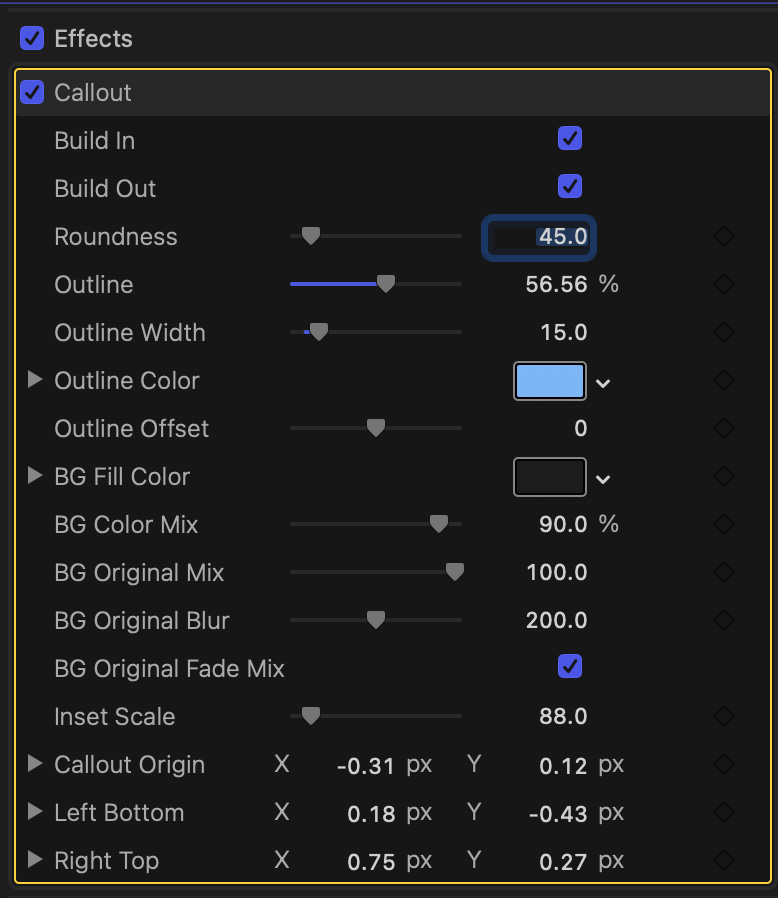This screenshot has height=898, width=778.
Task: Select the Right Top X value
Action: [369, 861]
